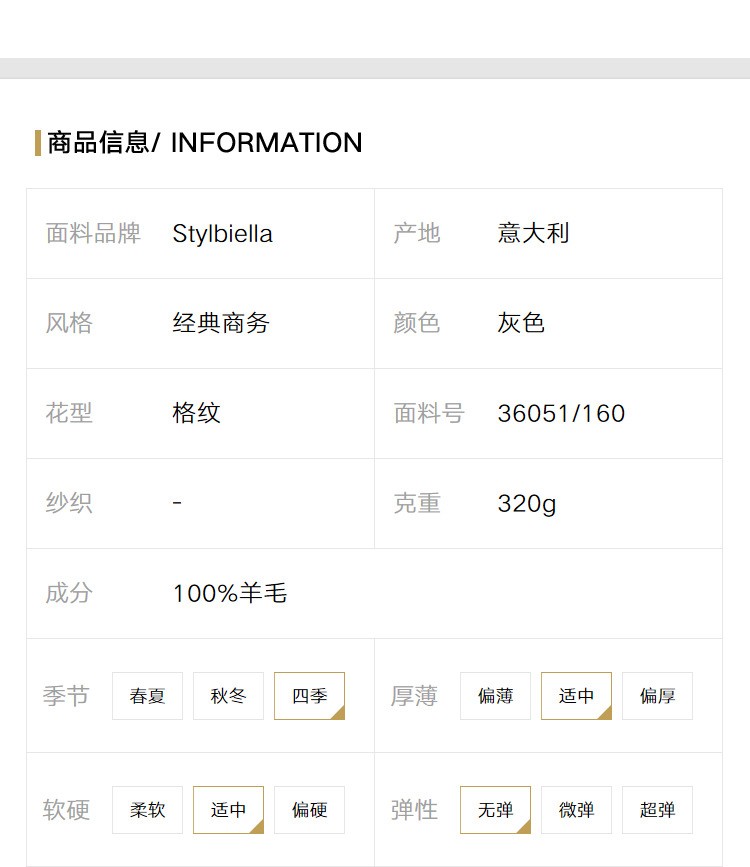Click the 意大利 origin value

pos(533,233)
